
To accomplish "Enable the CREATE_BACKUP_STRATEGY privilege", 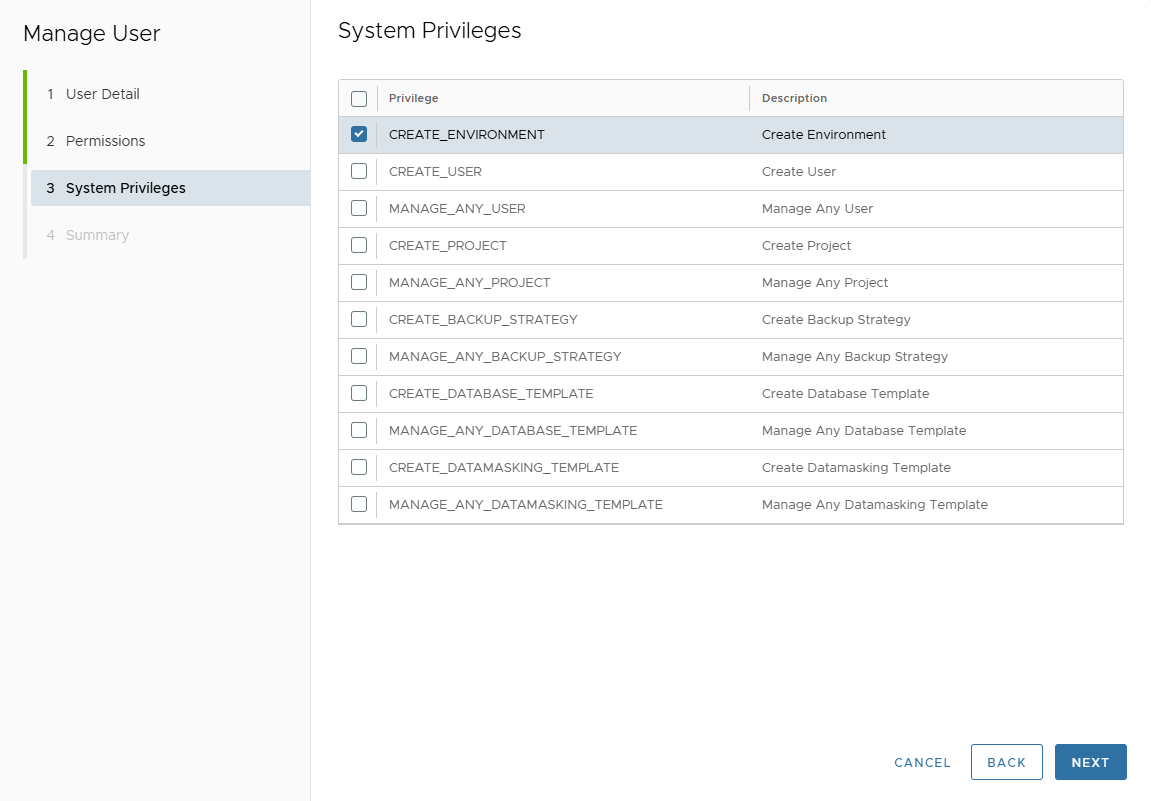I will pyautogui.click(x=359, y=319).
